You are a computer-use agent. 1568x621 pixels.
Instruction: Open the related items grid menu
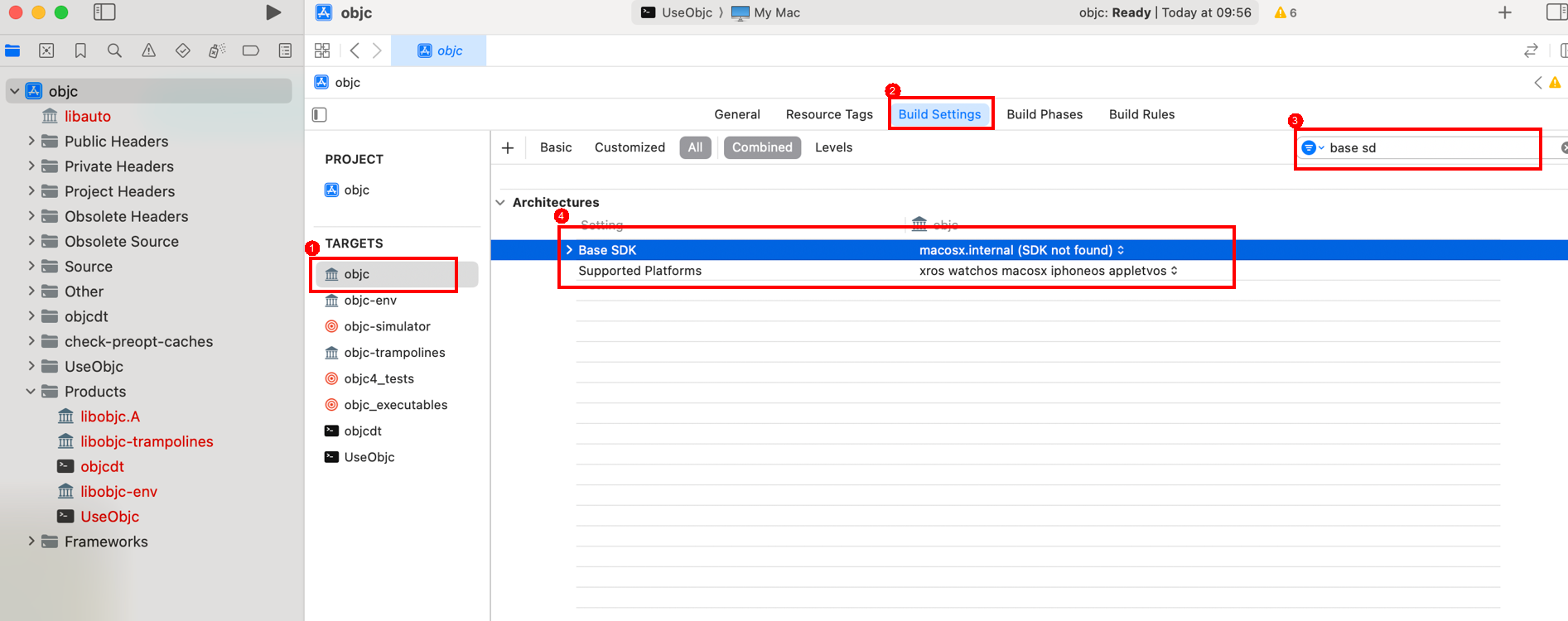322,51
